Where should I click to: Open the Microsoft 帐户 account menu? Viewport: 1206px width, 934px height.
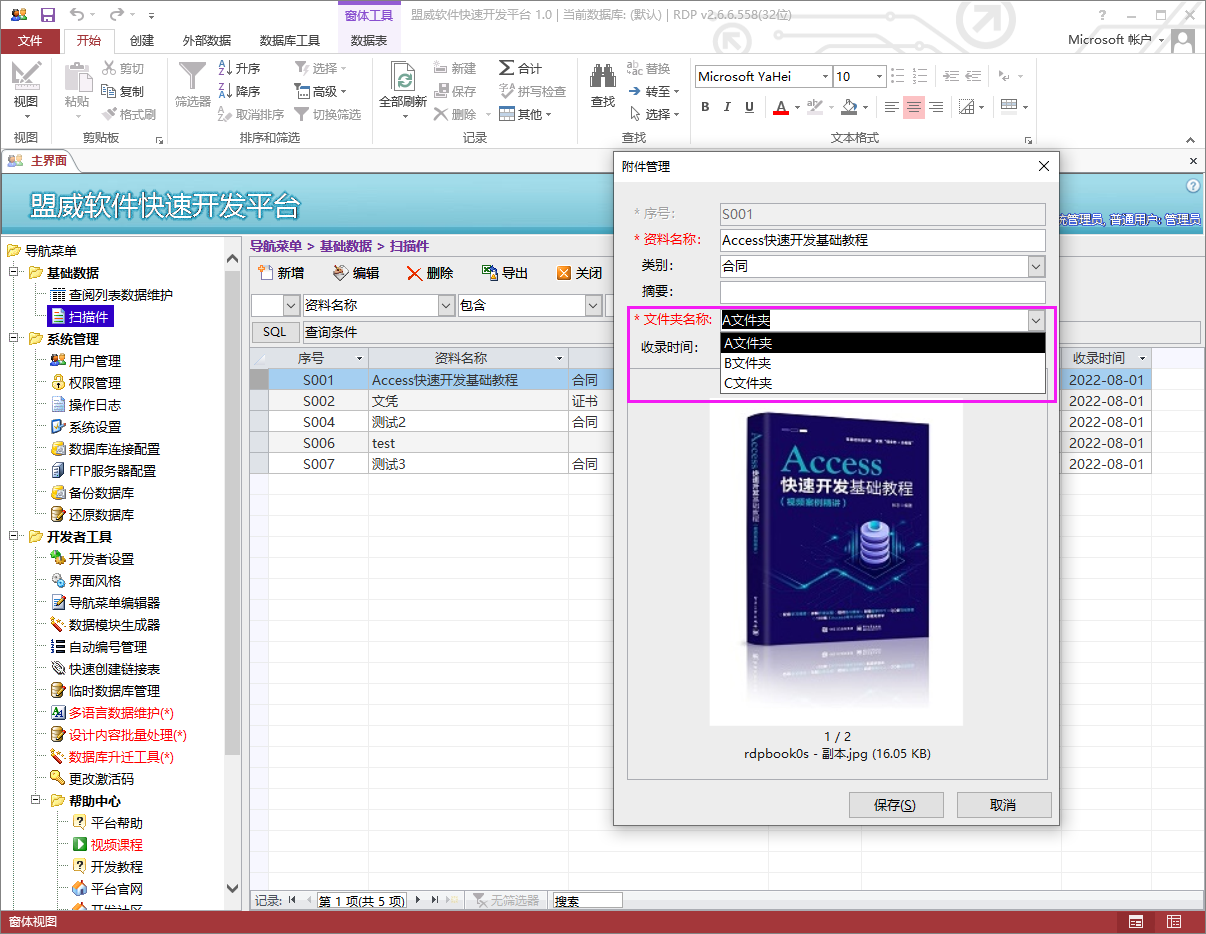tap(1116, 40)
